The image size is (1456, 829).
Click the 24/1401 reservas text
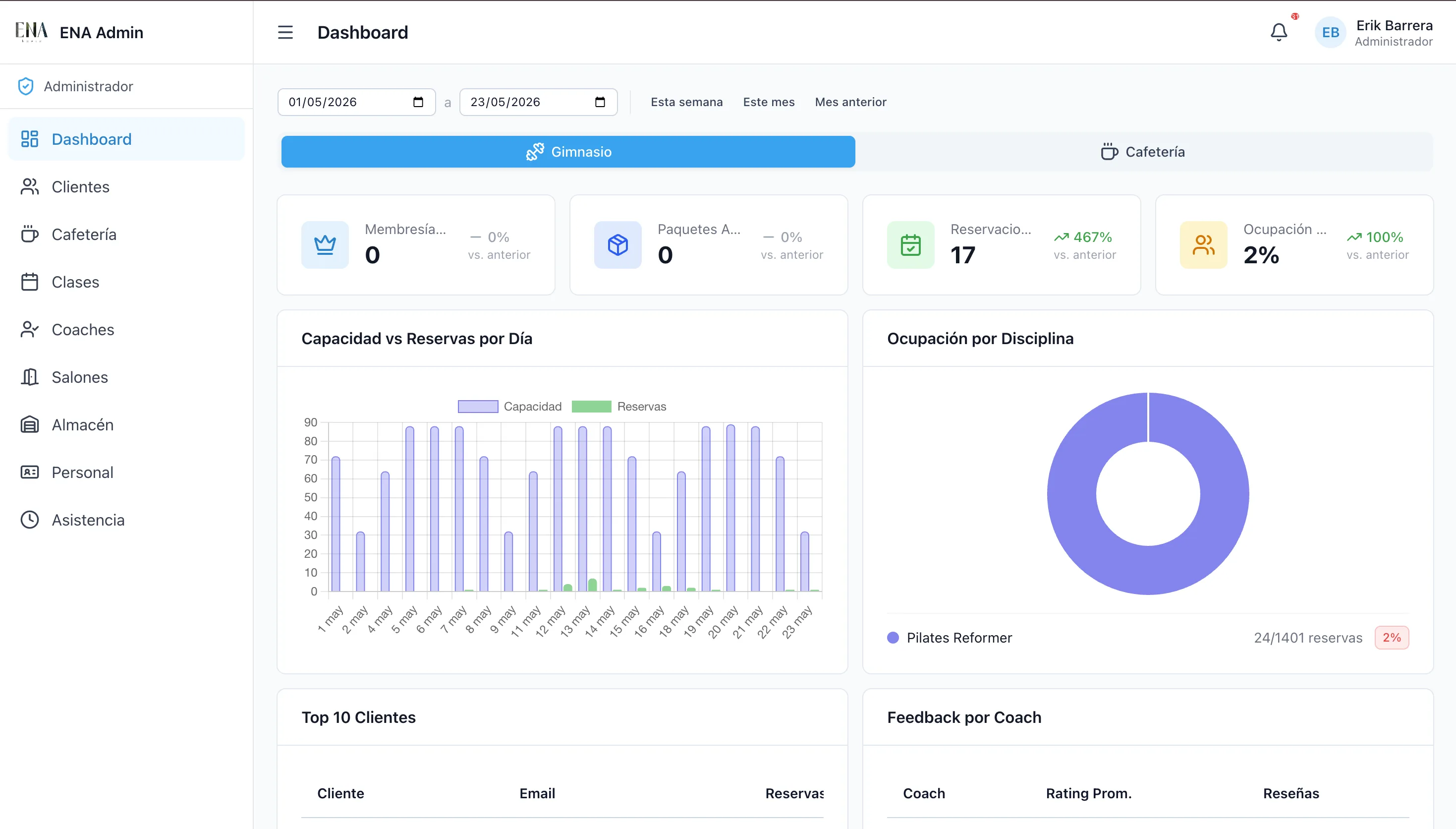1308,638
